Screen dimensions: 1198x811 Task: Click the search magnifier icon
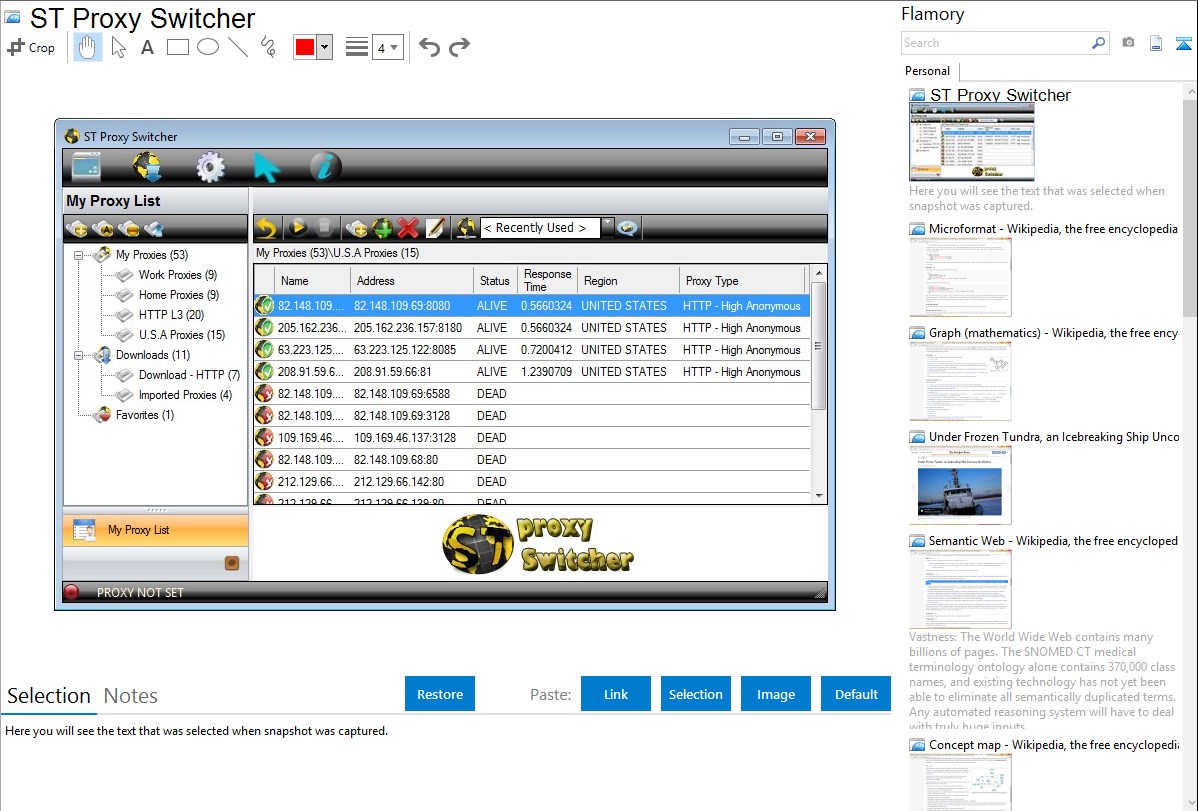click(x=1099, y=43)
